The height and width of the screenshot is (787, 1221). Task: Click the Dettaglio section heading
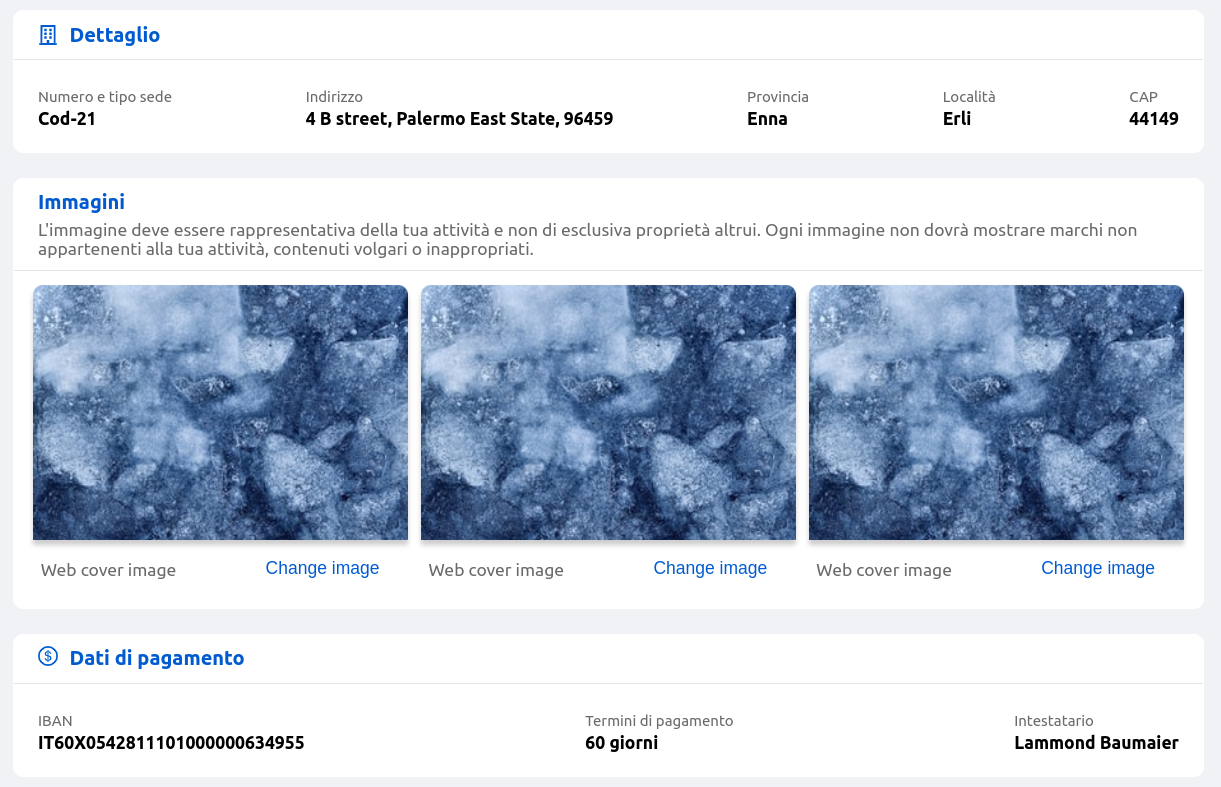pyautogui.click(x=114, y=35)
